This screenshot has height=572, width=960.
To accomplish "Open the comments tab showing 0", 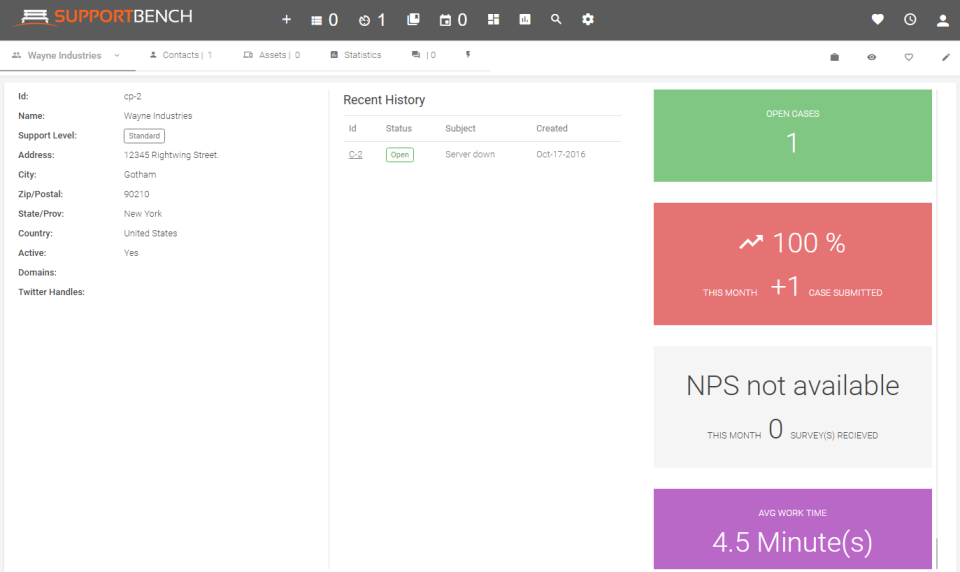I will click(x=424, y=55).
